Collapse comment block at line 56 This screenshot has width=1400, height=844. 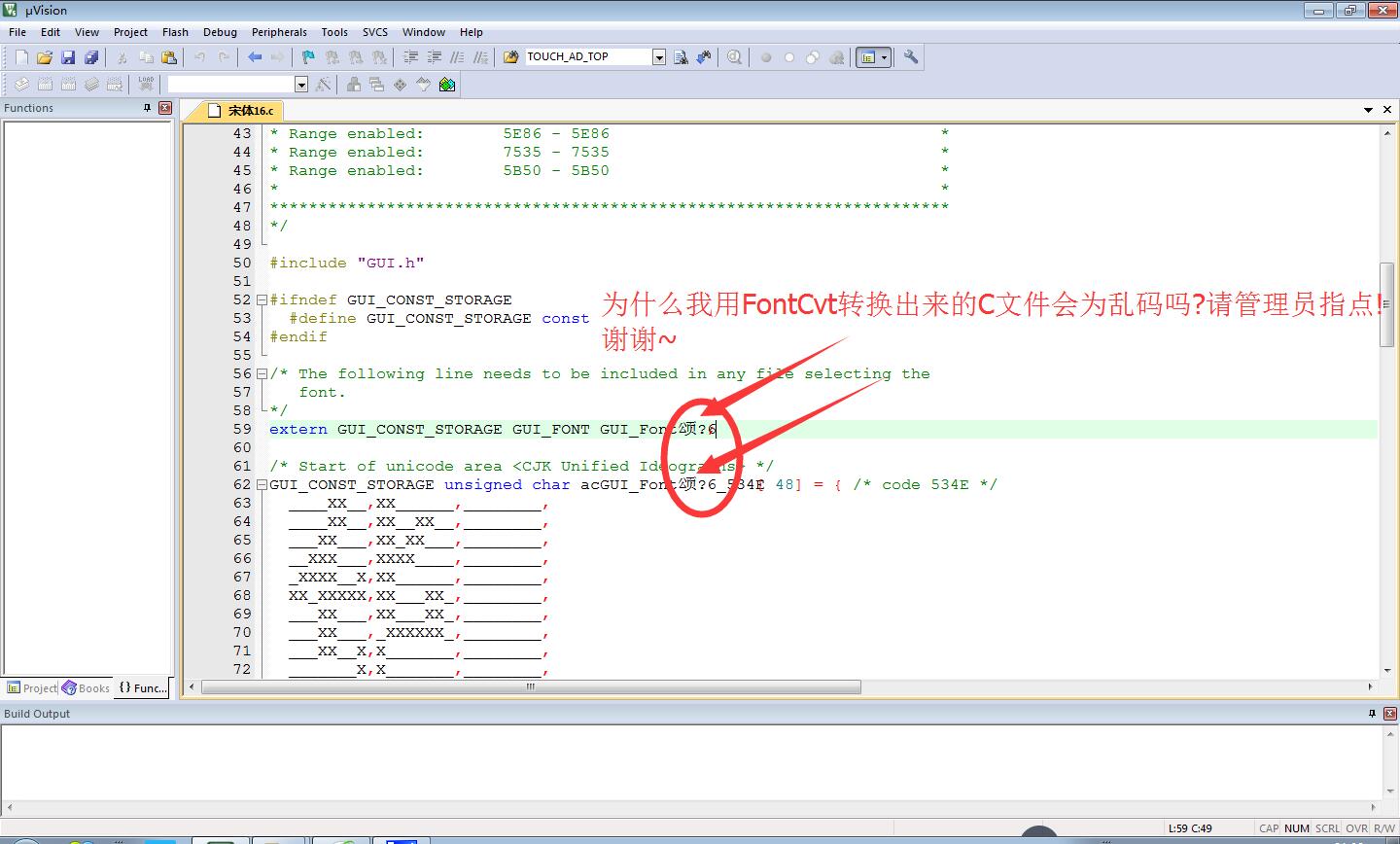pos(262,373)
